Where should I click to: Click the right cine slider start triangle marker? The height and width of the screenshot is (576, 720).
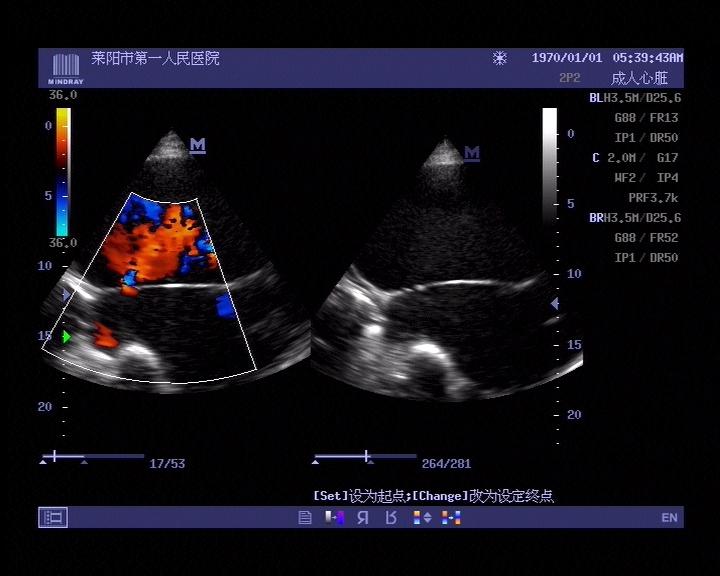pyautogui.click(x=315, y=463)
